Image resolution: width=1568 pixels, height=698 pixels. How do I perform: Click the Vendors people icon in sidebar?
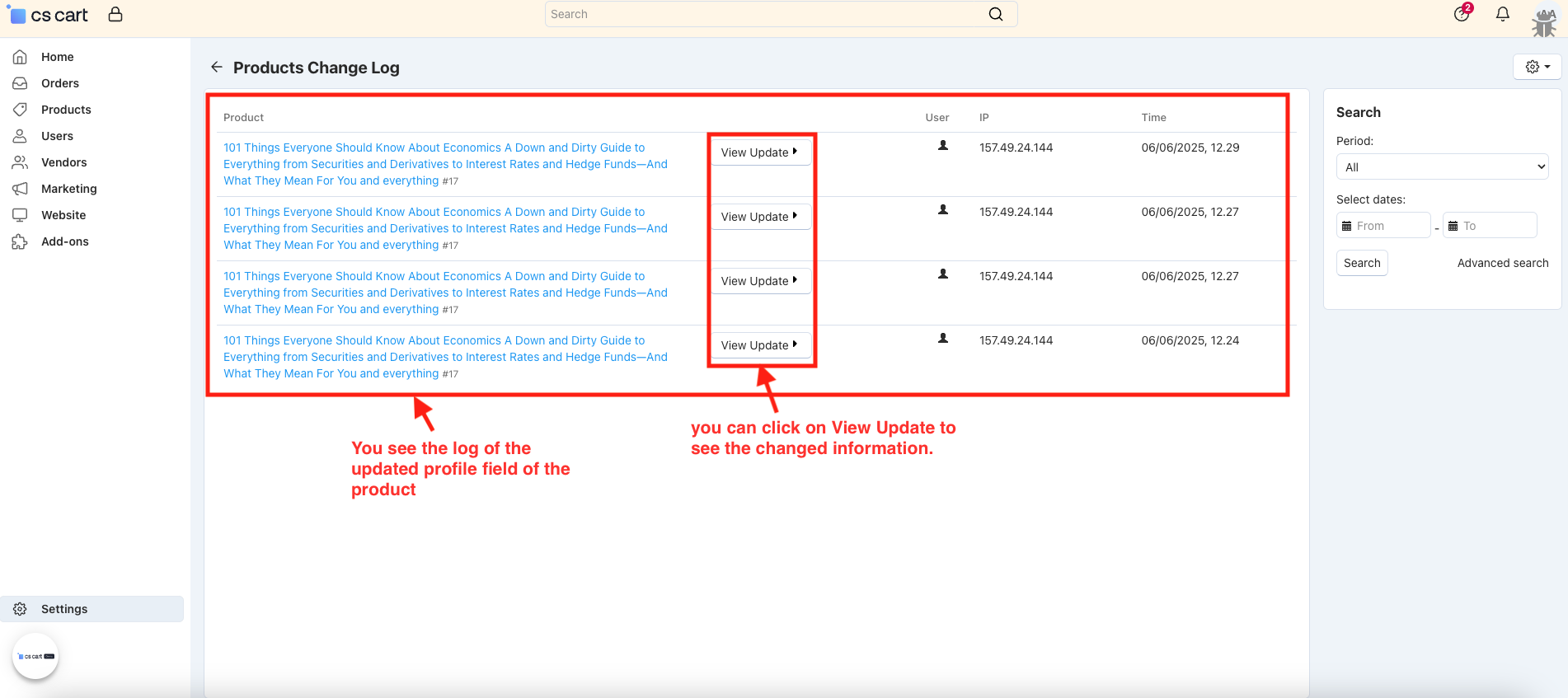coord(20,162)
